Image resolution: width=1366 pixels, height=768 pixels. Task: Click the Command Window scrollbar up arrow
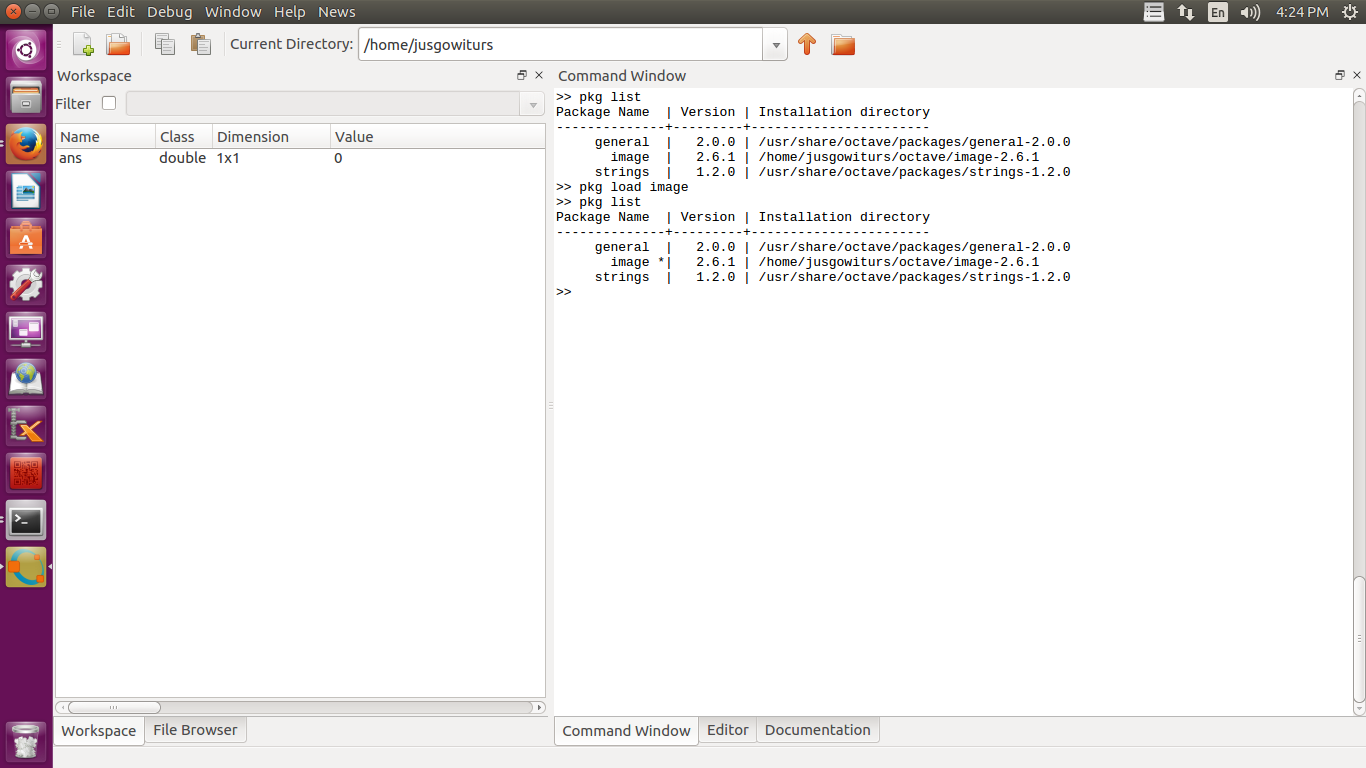tap(1359, 95)
